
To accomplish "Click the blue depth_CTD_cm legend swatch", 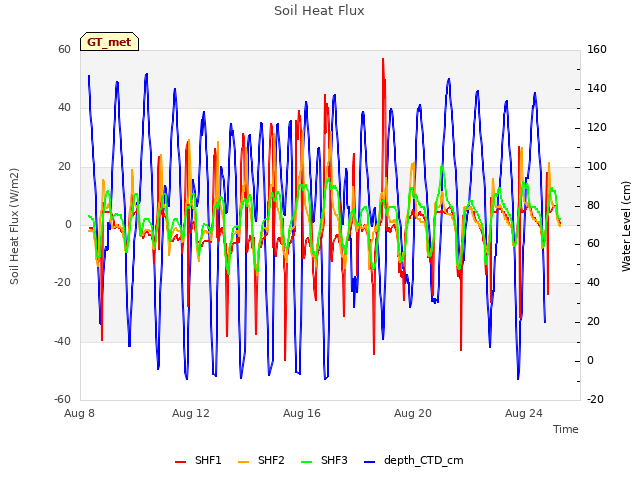I will click(369, 462).
